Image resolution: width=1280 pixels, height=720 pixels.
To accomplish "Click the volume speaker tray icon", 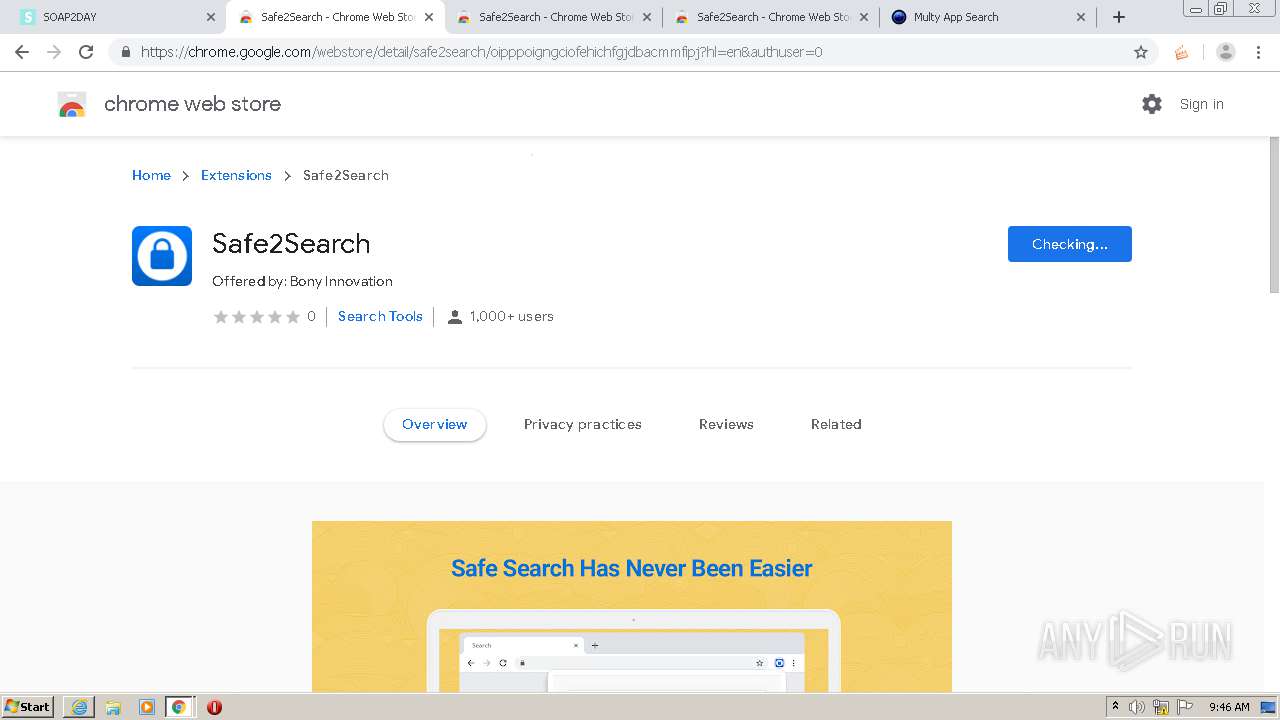I will [1137, 707].
